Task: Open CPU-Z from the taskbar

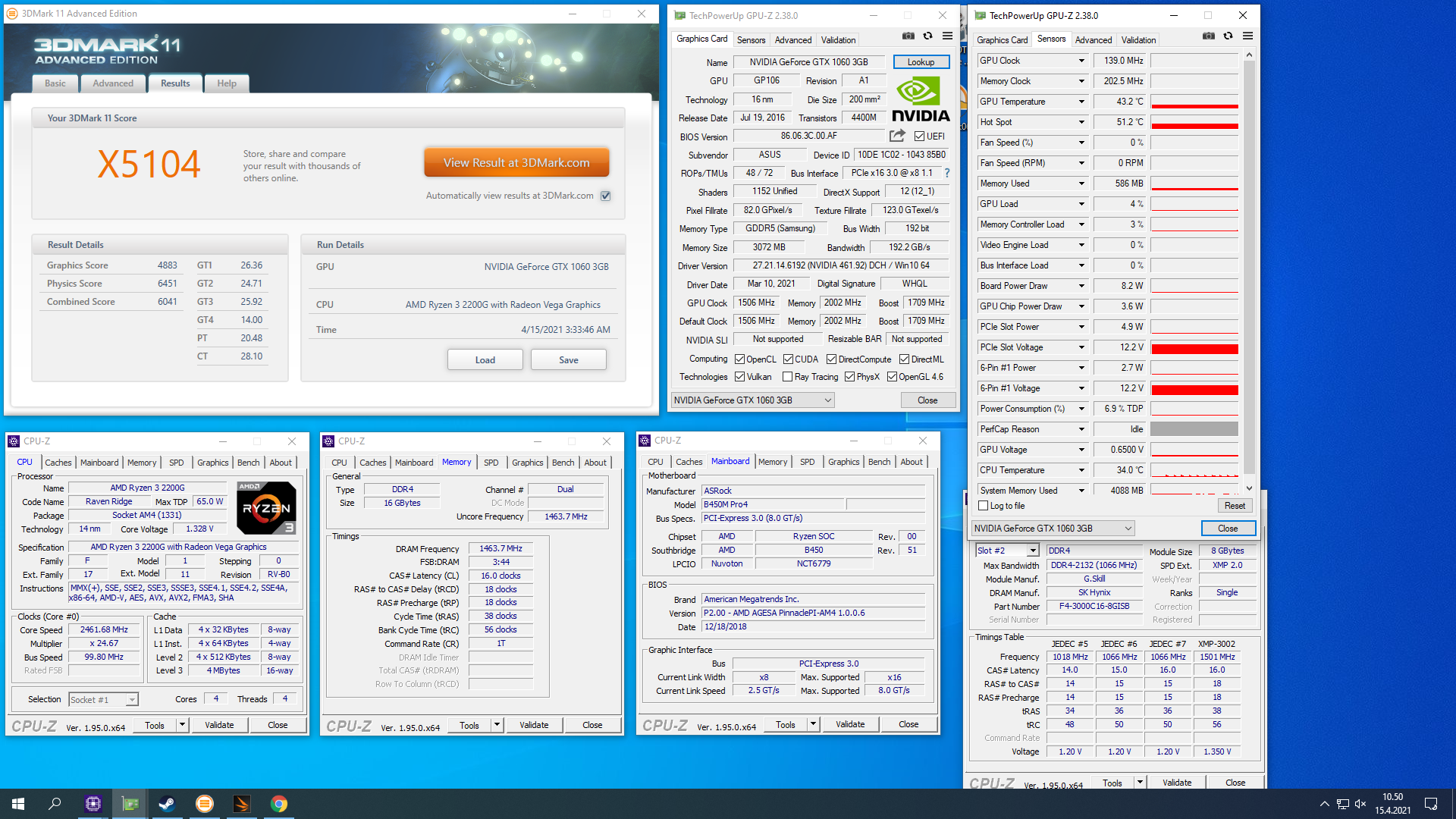Action: pos(93,804)
